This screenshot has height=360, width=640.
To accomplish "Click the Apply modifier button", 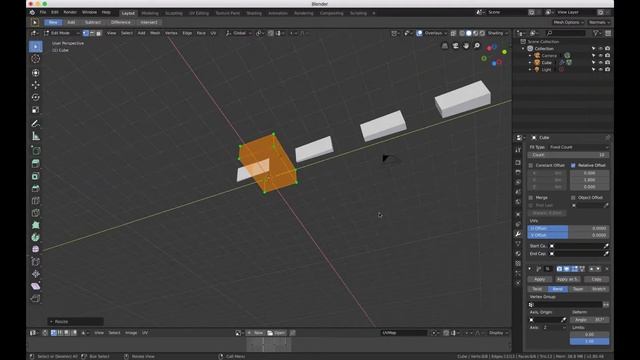I will click(540, 279).
